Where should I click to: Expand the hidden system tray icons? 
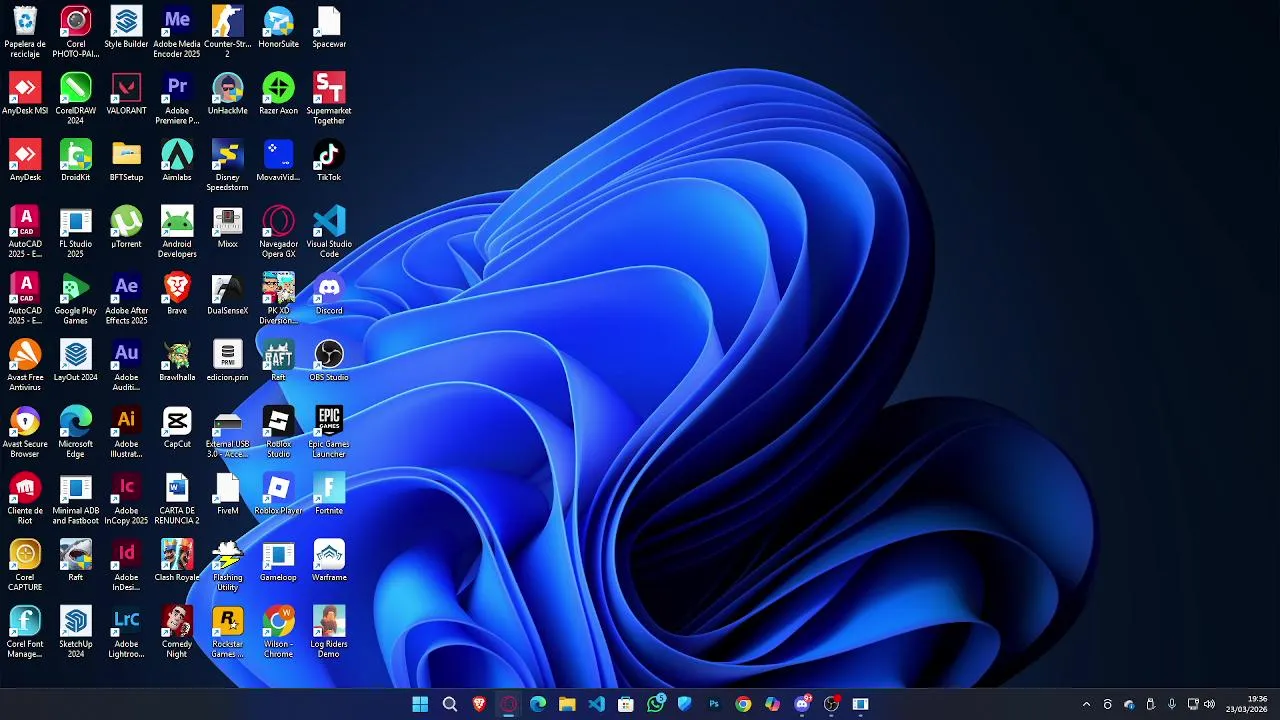click(1086, 704)
